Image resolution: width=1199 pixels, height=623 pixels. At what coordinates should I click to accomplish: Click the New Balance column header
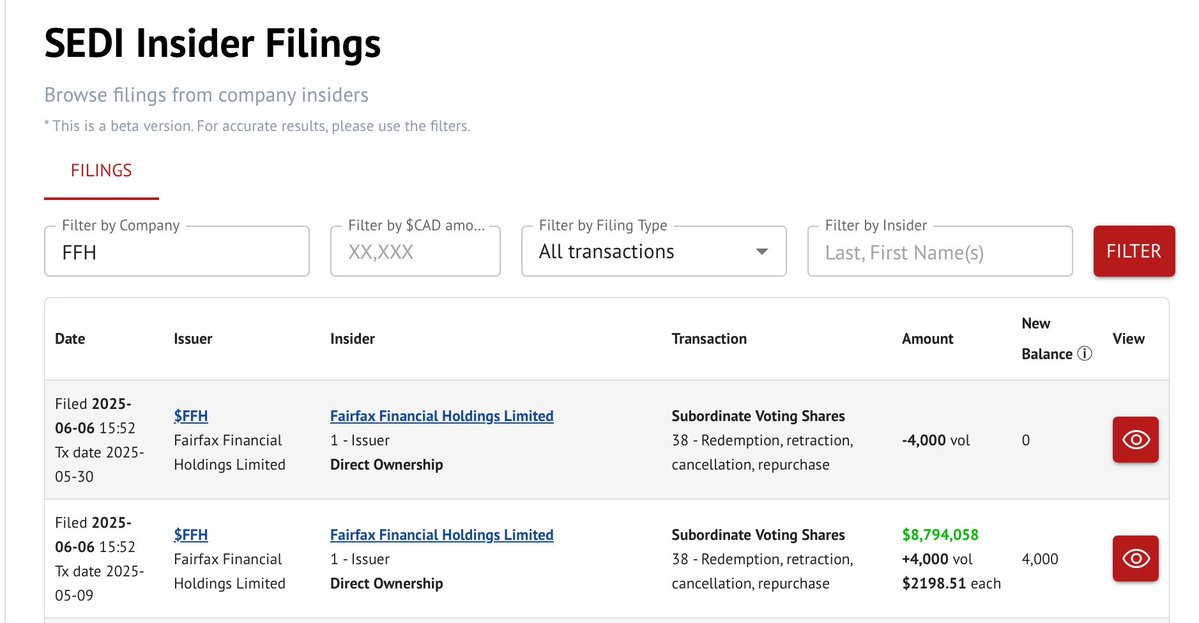tap(1046, 339)
